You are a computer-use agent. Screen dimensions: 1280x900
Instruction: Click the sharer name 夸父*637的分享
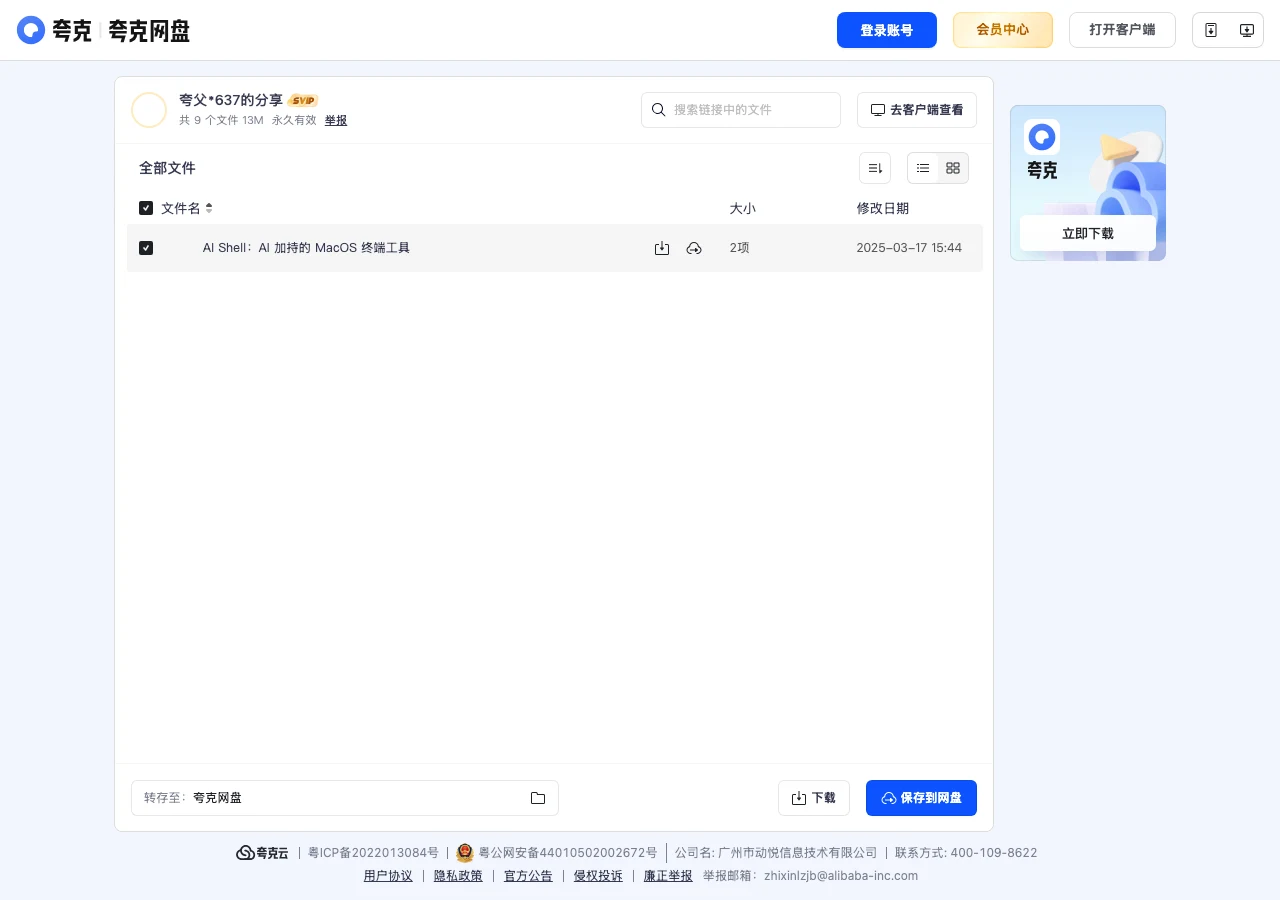point(231,100)
